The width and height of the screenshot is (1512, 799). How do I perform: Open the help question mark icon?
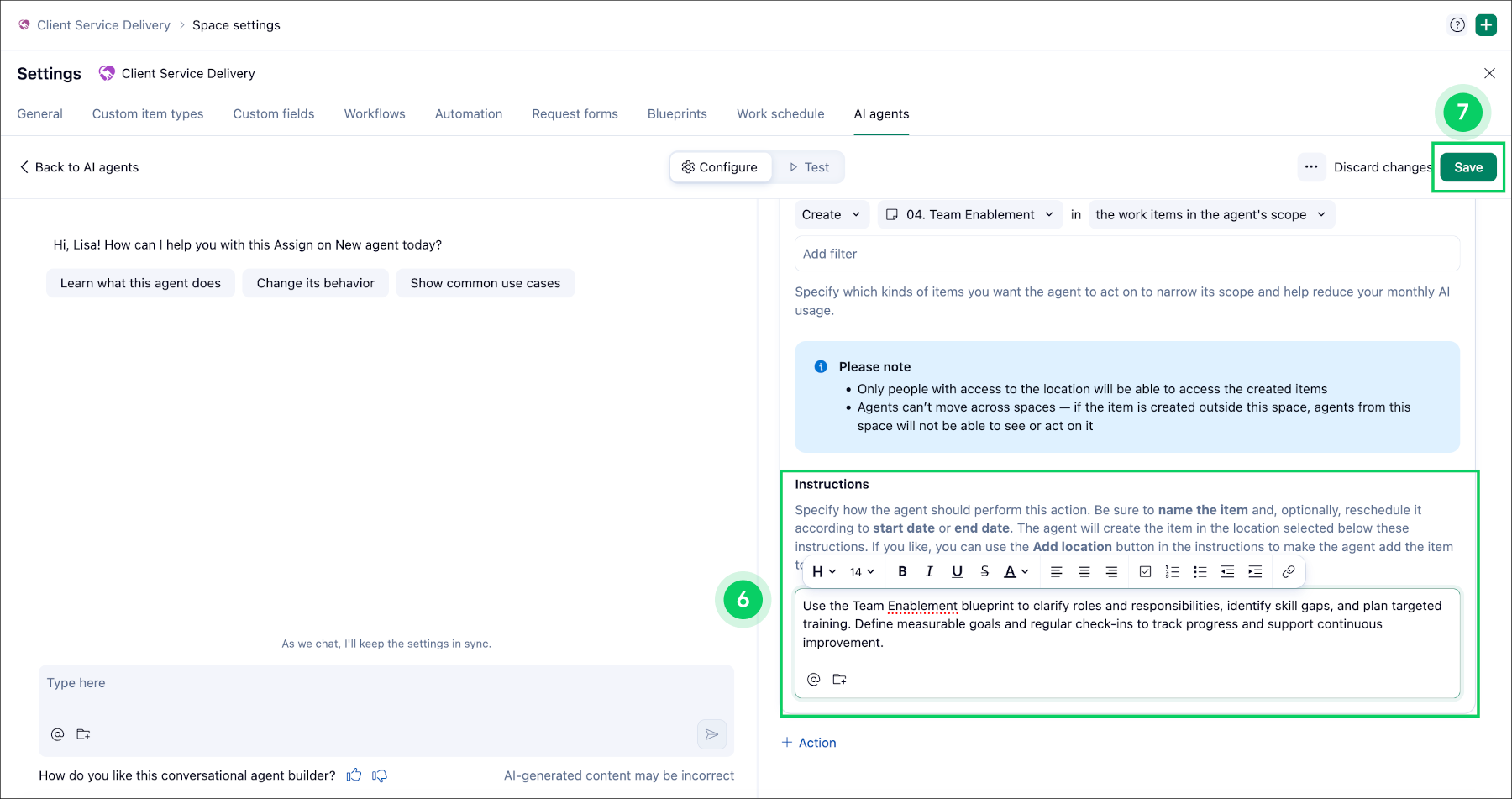point(1457,25)
